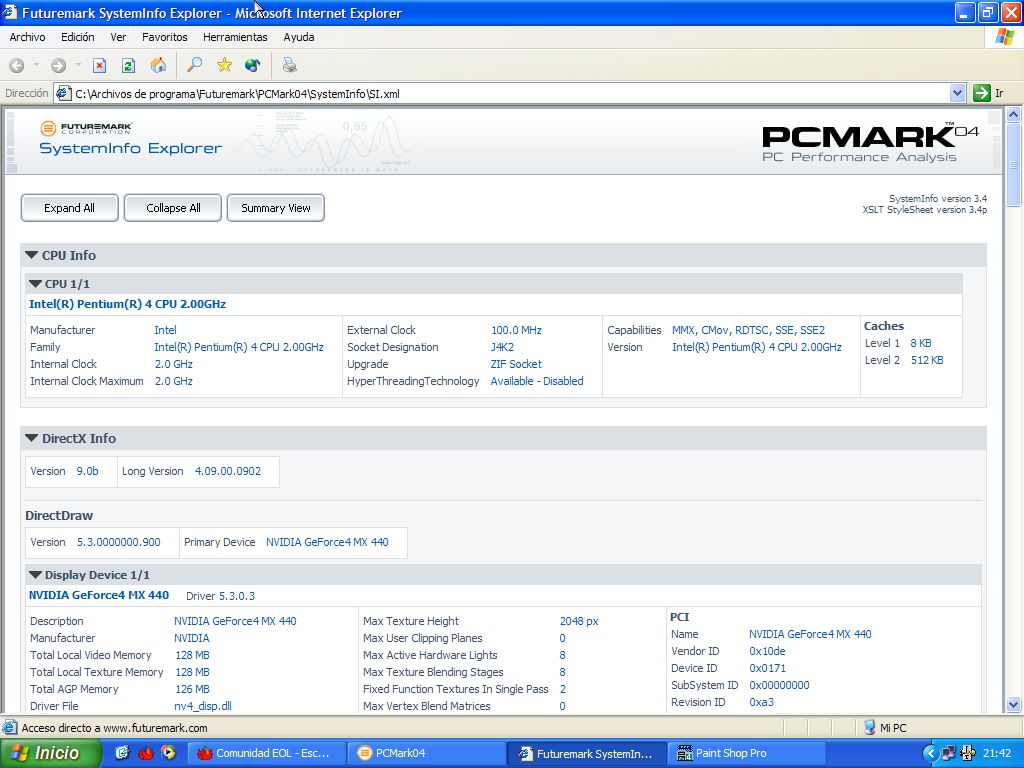Switch to Paint Shop Pro taskbar window

click(748, 753)
